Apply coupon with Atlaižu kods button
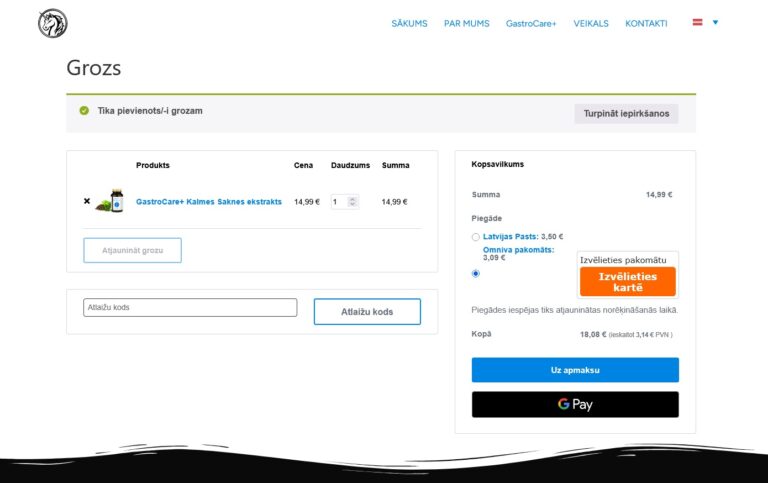 pos(367,312)
